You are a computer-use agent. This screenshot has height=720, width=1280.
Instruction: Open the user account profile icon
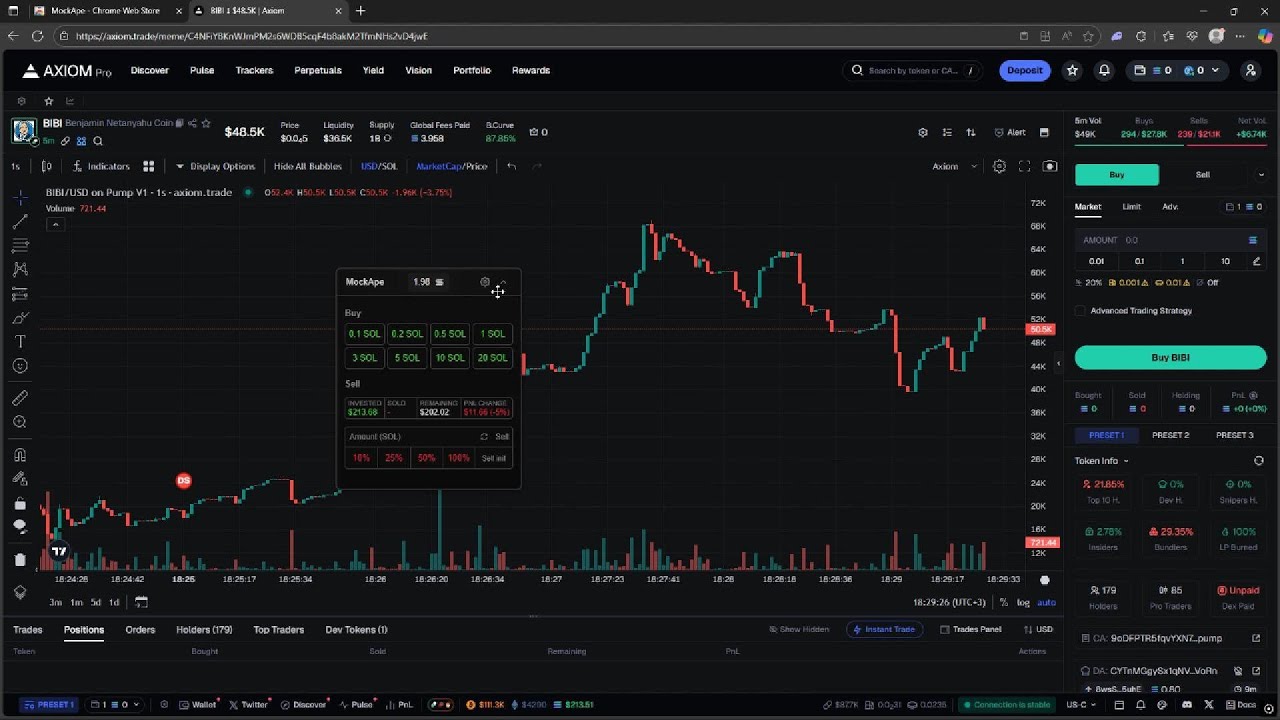tap(1250, 70)
